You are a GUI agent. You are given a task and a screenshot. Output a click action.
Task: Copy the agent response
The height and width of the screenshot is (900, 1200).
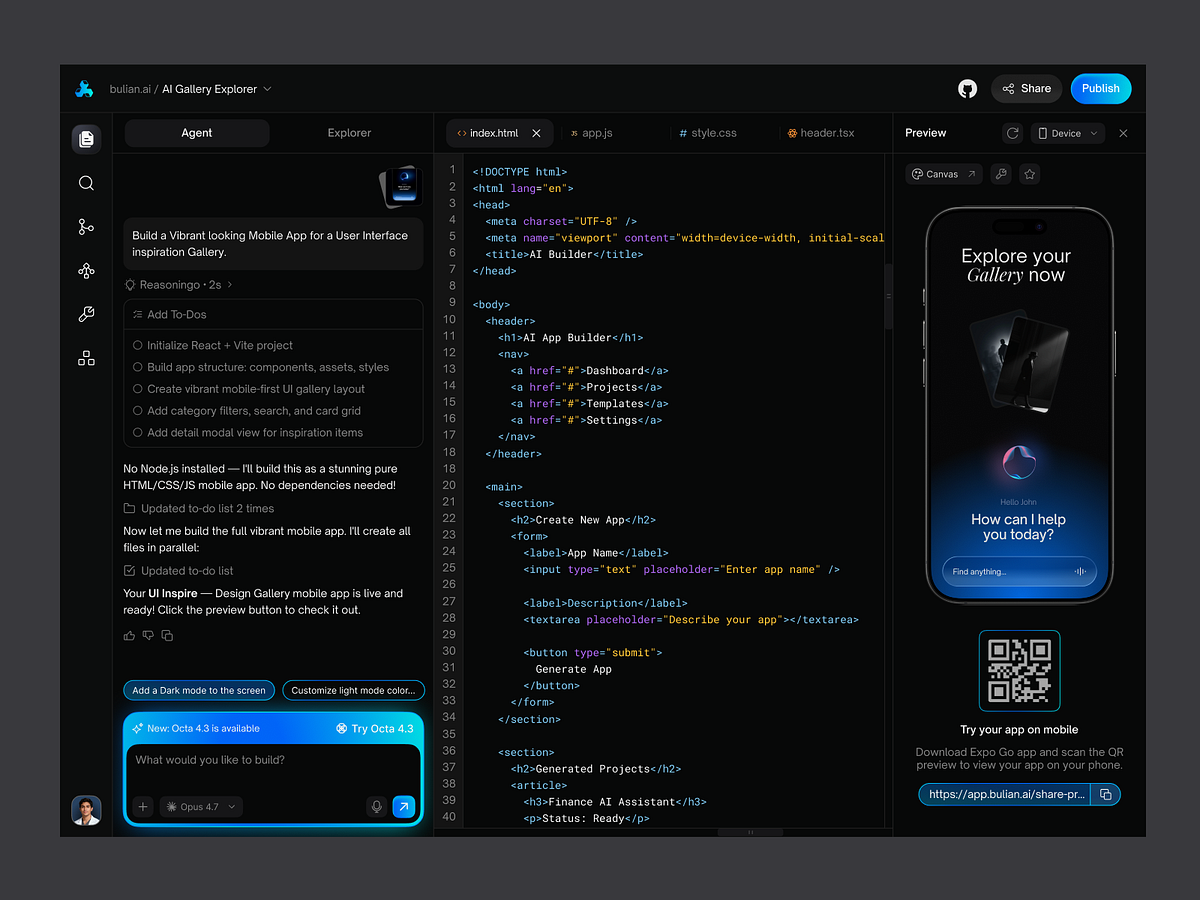(167, 635)
